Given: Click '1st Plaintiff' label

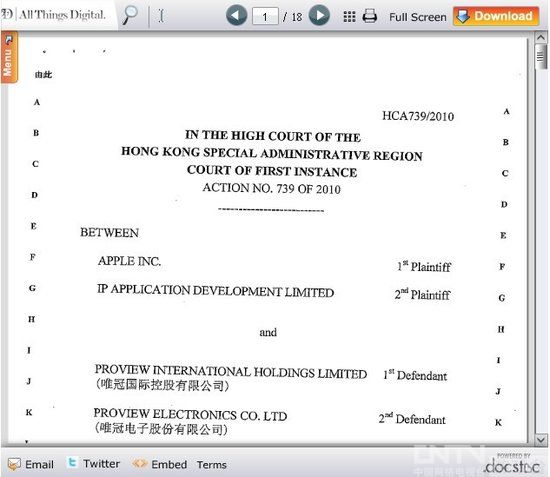Looking at the screenshot, I should pyautogui.click(x=424, y=267).
